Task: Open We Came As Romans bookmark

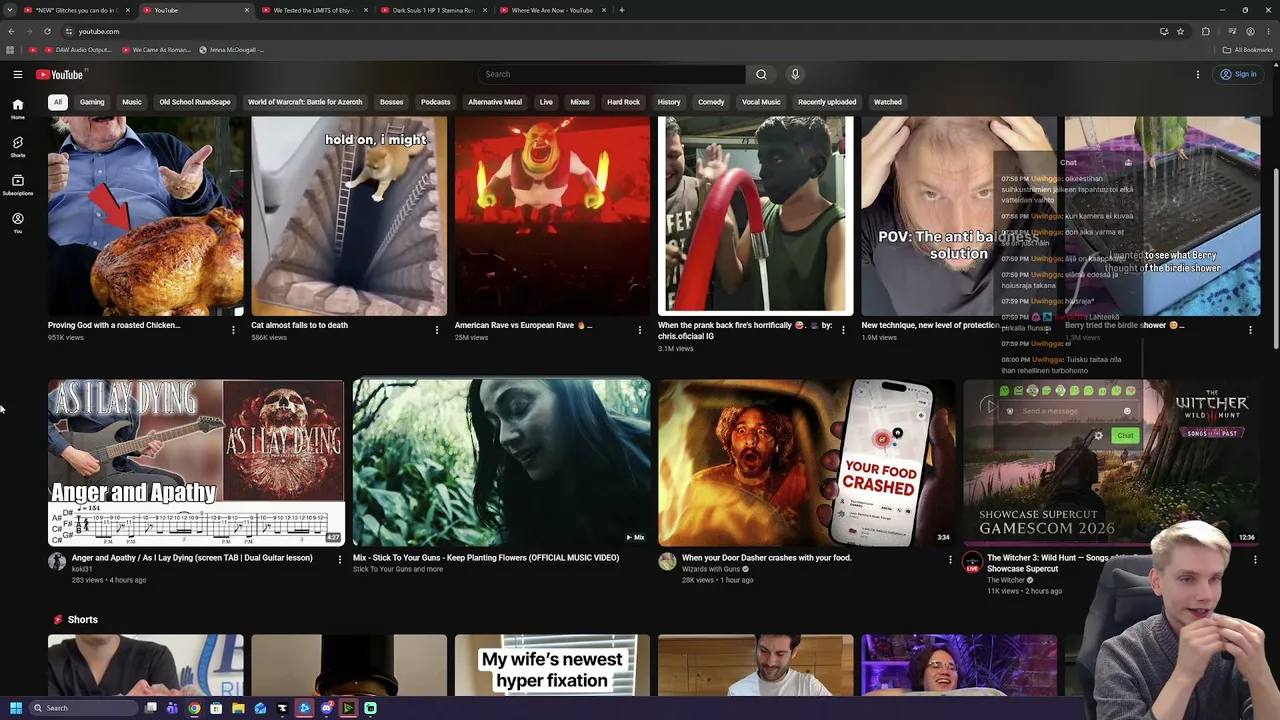Action: coord(154,50)
